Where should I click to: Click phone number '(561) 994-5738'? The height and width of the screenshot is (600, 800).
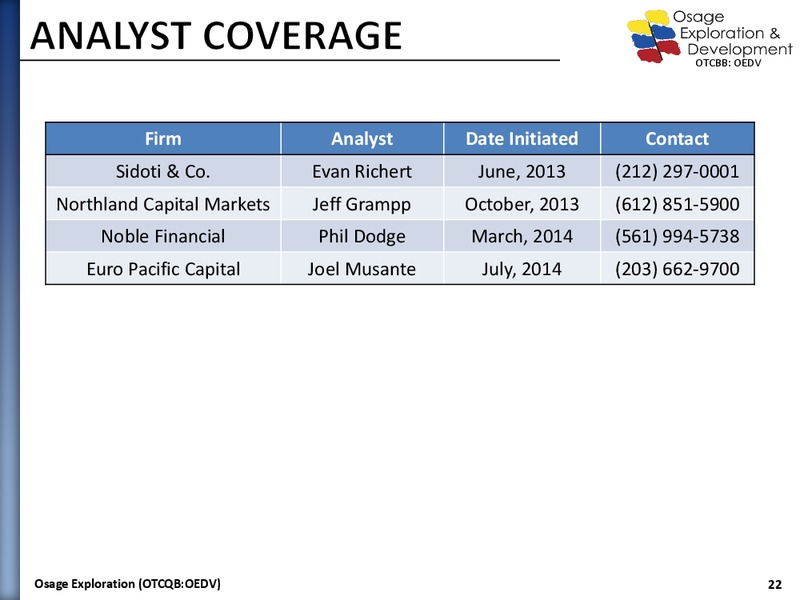click(677, 236)
